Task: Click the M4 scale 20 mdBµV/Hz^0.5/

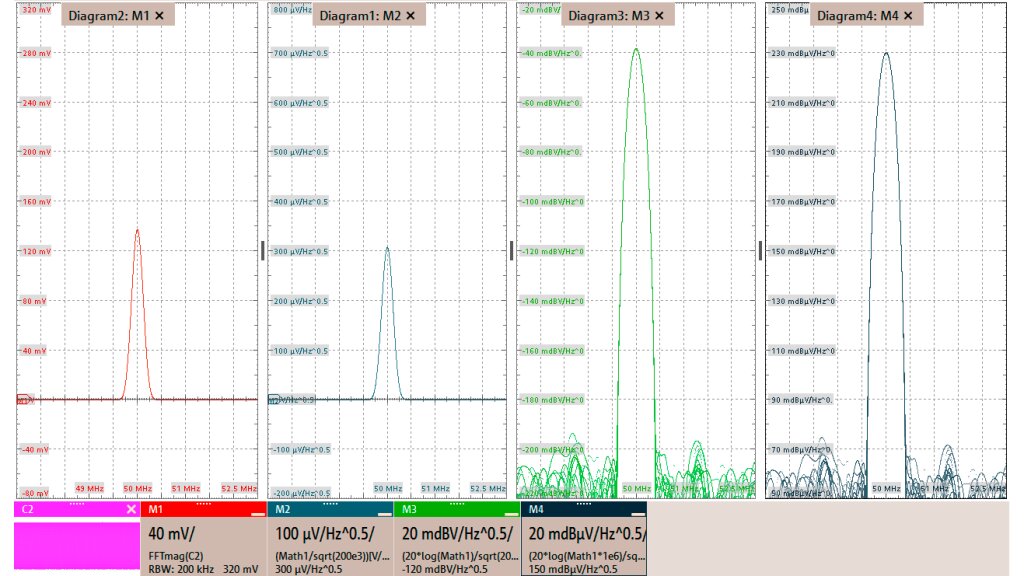Action: click(x=587, y=534)
